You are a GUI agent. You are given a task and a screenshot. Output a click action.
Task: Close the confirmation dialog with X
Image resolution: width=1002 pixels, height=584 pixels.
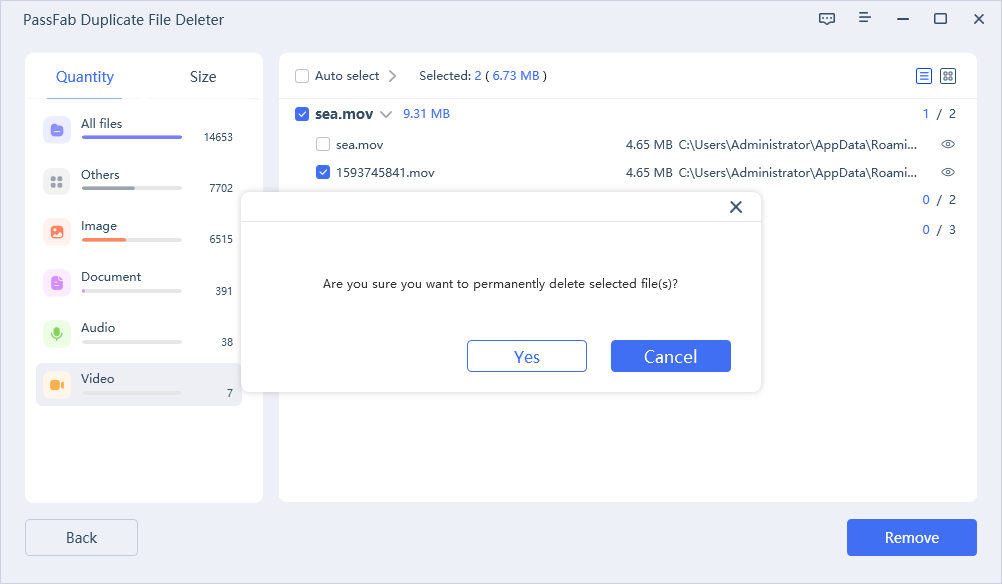click(x=736, y=207)
